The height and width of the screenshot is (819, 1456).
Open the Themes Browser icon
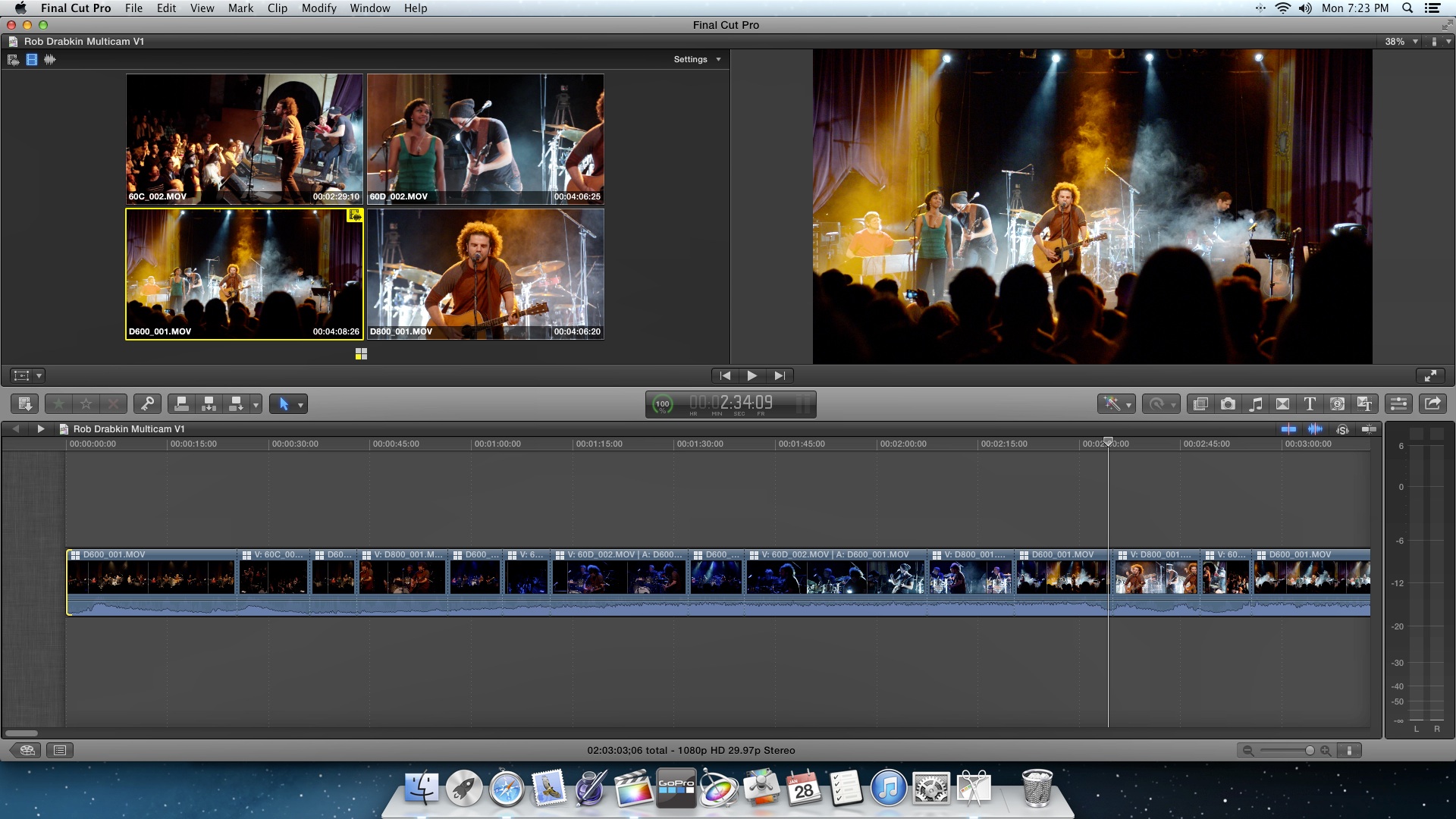coord(1364,404)
